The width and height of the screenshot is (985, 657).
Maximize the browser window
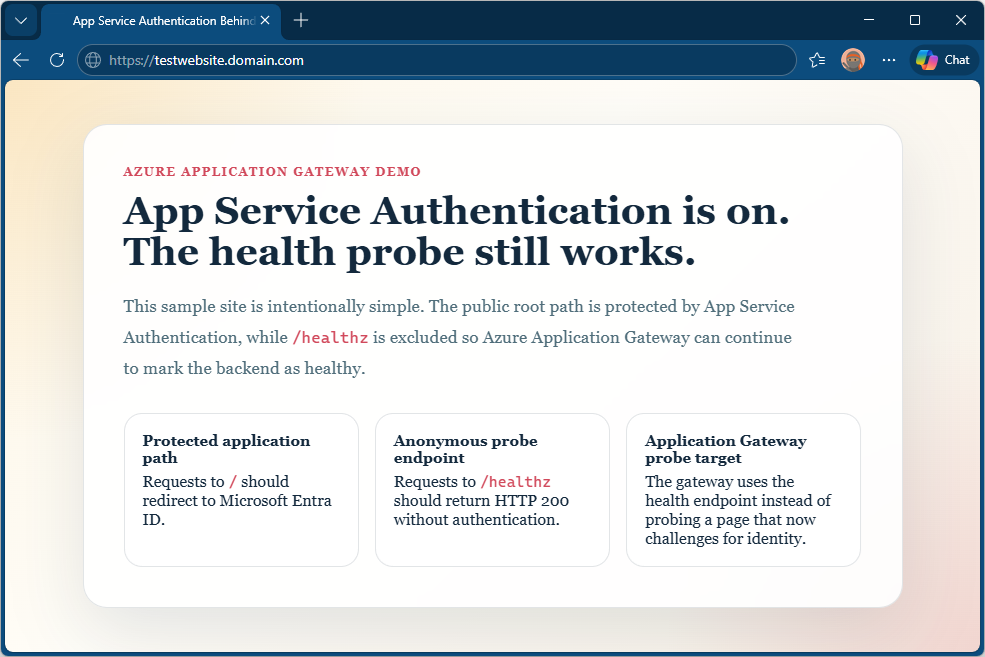915,20
